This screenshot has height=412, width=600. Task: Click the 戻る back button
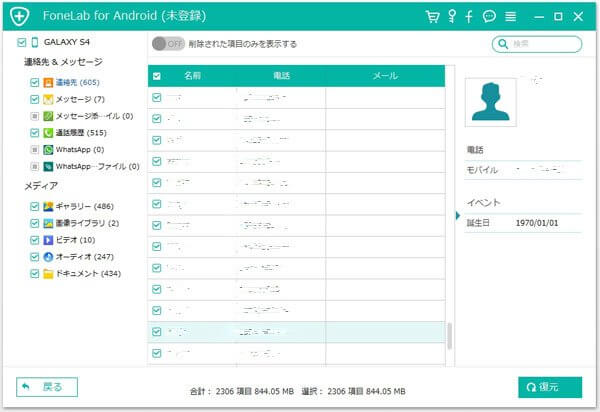(47, 387)
